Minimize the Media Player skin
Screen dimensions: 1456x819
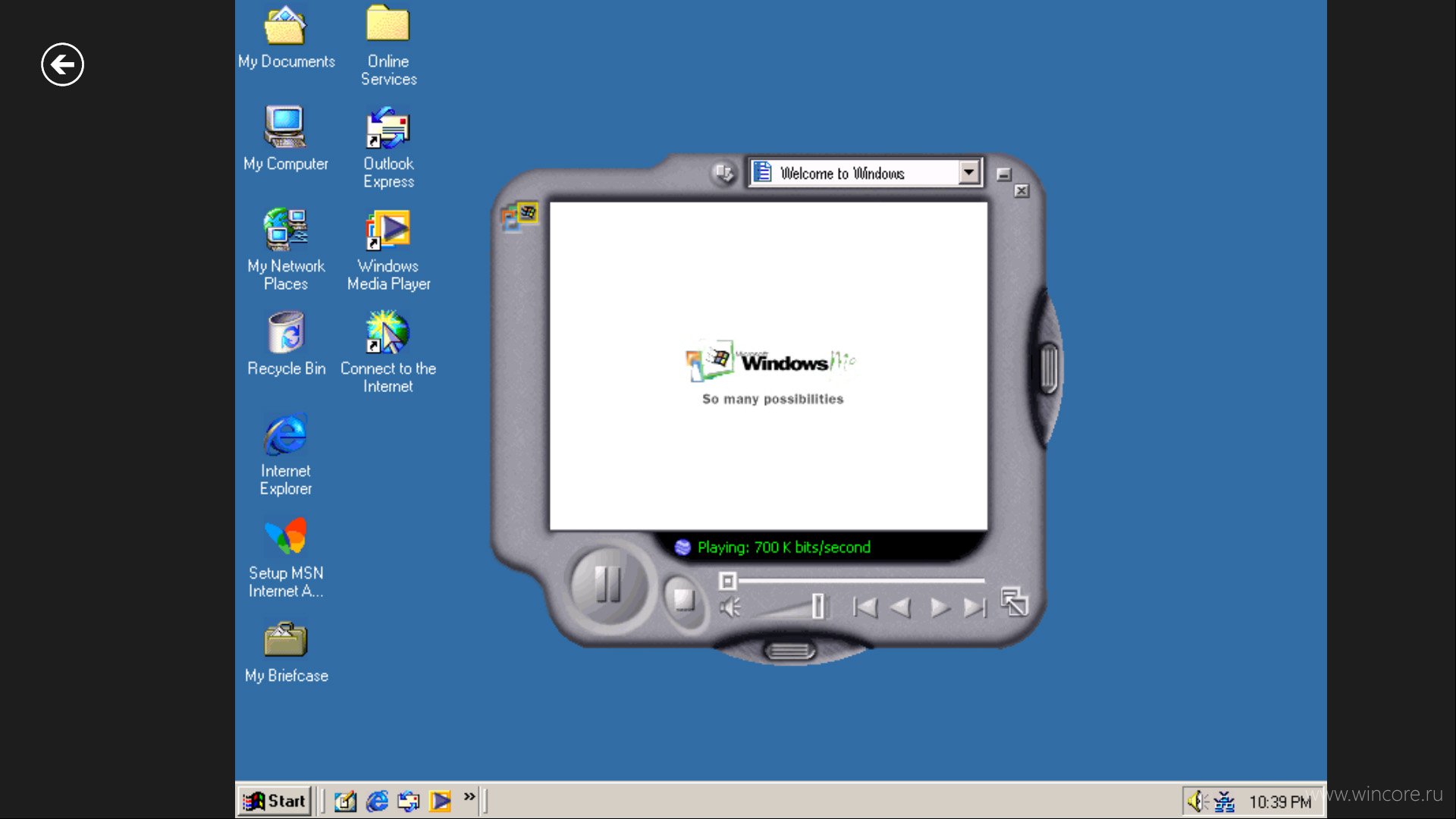(x=1003, y=174)
